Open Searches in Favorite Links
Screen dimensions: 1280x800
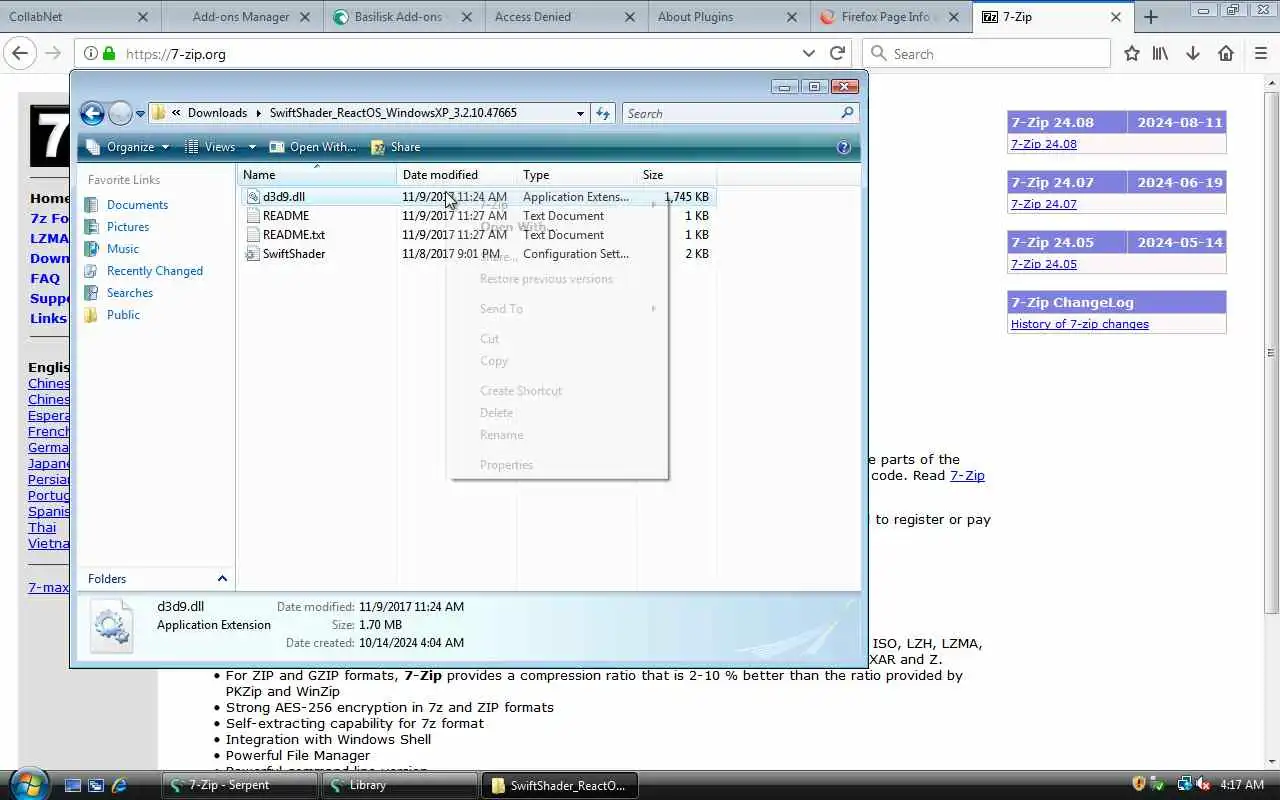pyautogui.click(x=130, y=293)
